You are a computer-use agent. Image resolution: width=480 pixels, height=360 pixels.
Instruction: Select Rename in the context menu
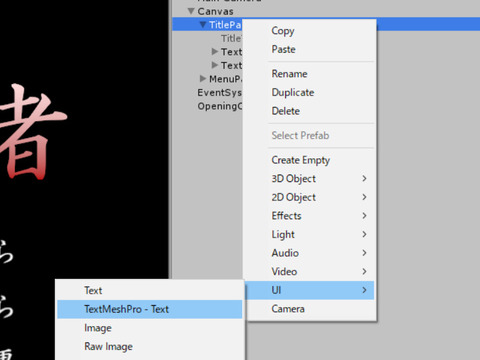click(x=310, y=74)
